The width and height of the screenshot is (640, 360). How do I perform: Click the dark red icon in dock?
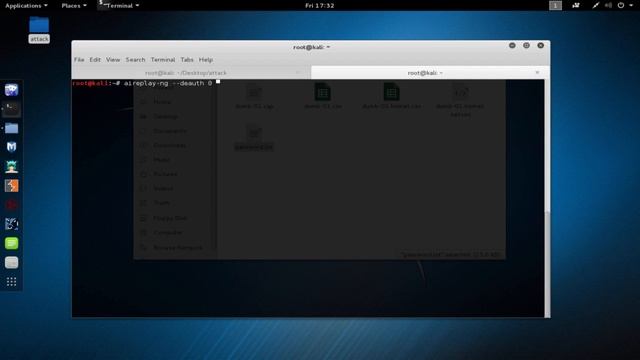coord(11,205)
